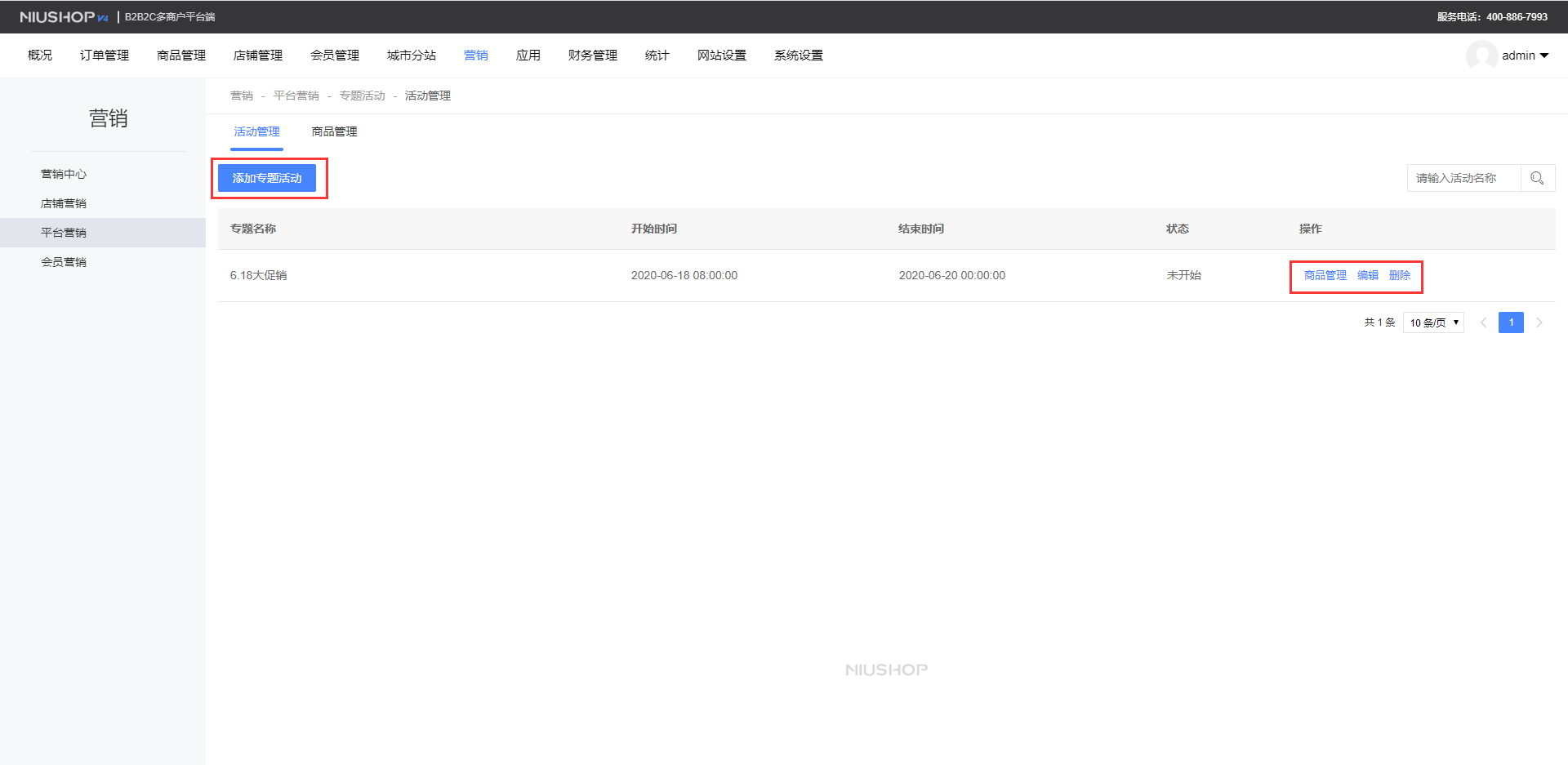Click the 专题活动 breadcrumb link
Image resolution: width=1568 pixels, height=765 pixels.
pyautogui.click(x=362, y=96)
